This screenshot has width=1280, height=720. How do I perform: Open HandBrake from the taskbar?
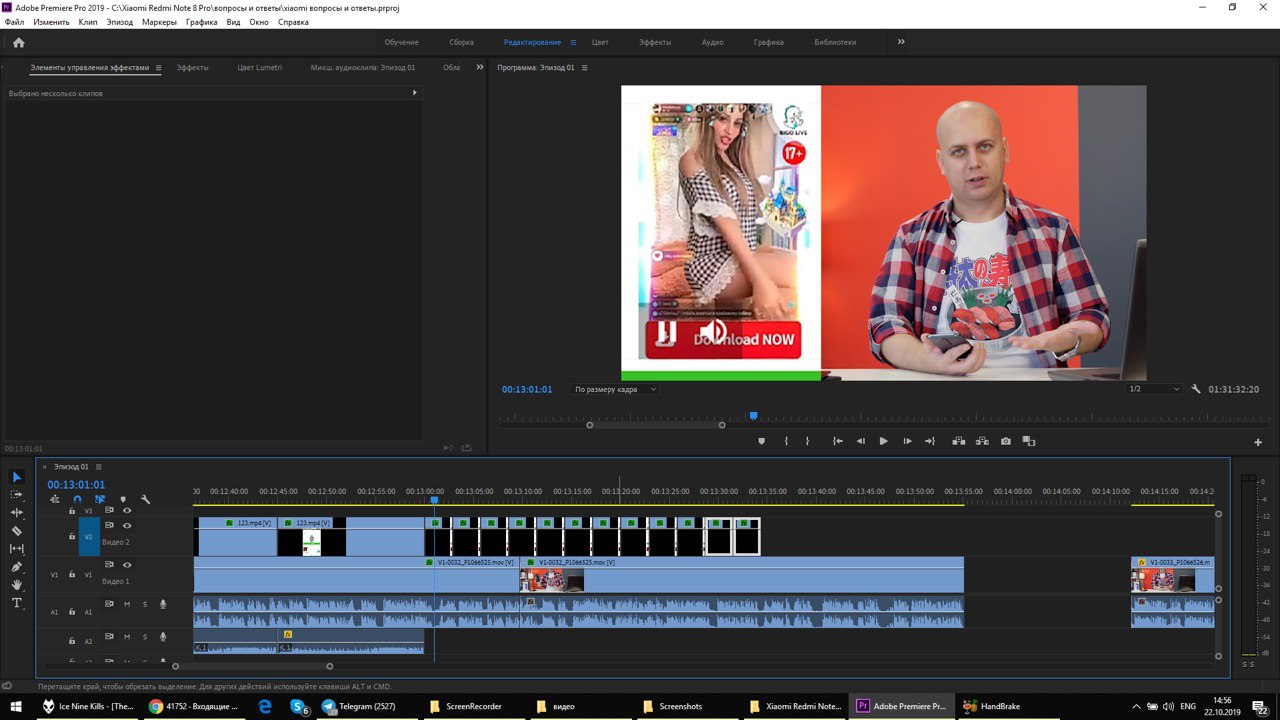click(992, 706)
